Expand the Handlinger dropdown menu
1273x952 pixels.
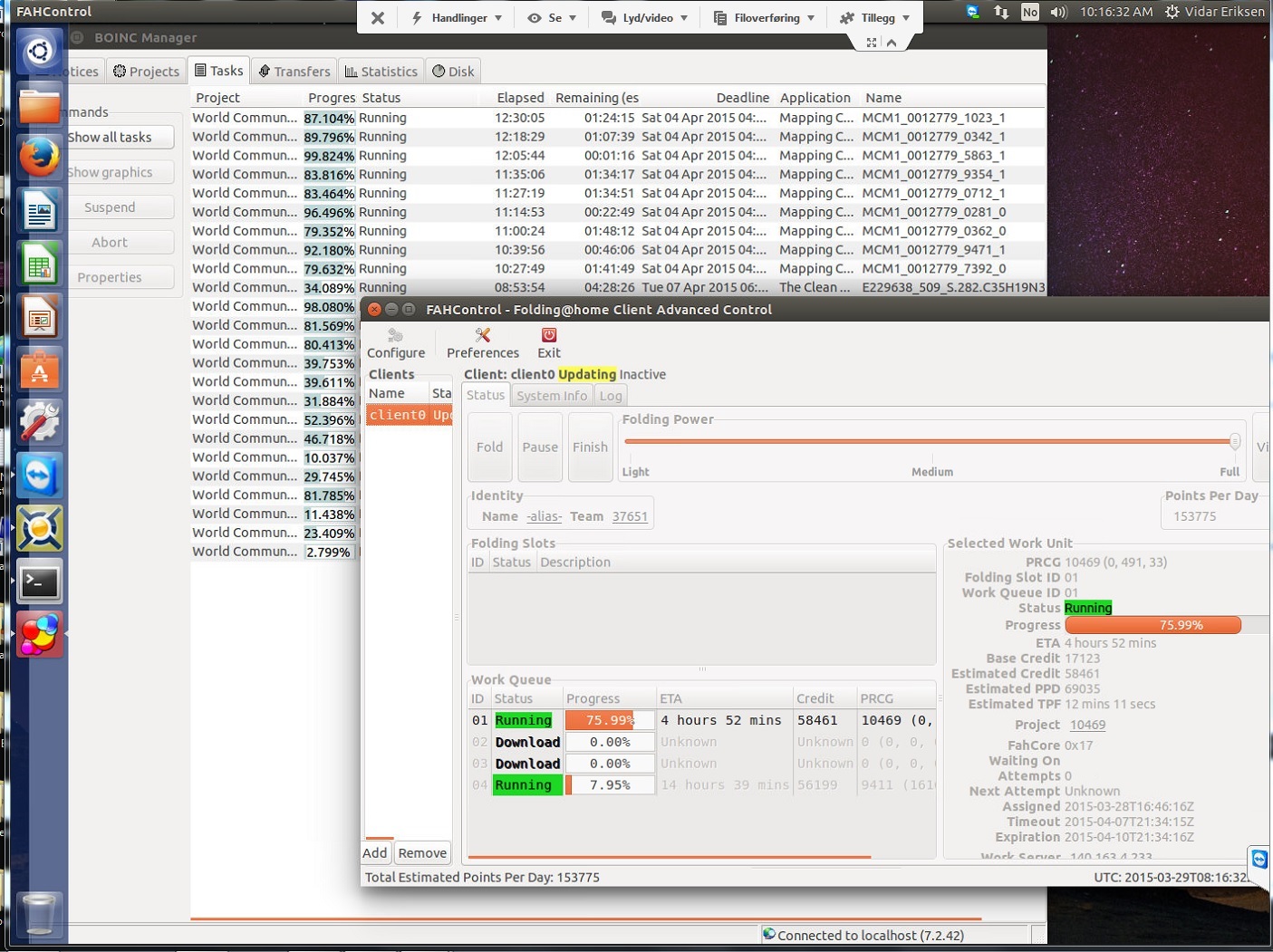pyautogui.click(x=457, y=18)
